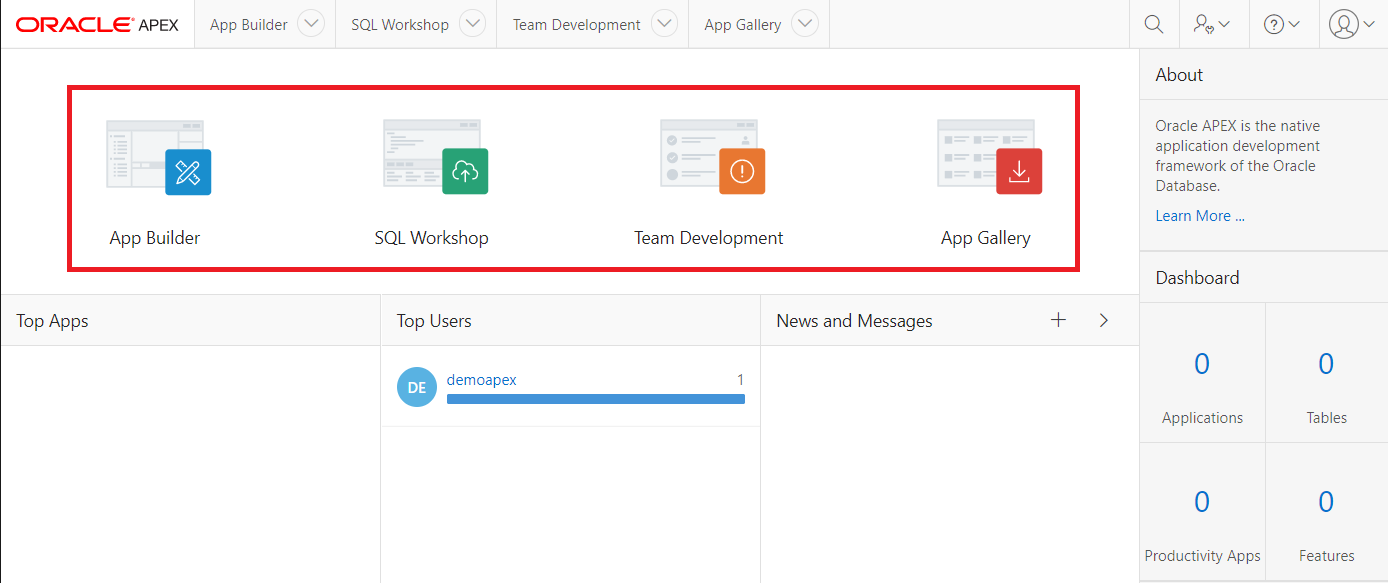This screenshot has height=583, width=1388.
Task: Click the Oracle APEX logo
Action: pyautogui.click(x=97, y=24)
